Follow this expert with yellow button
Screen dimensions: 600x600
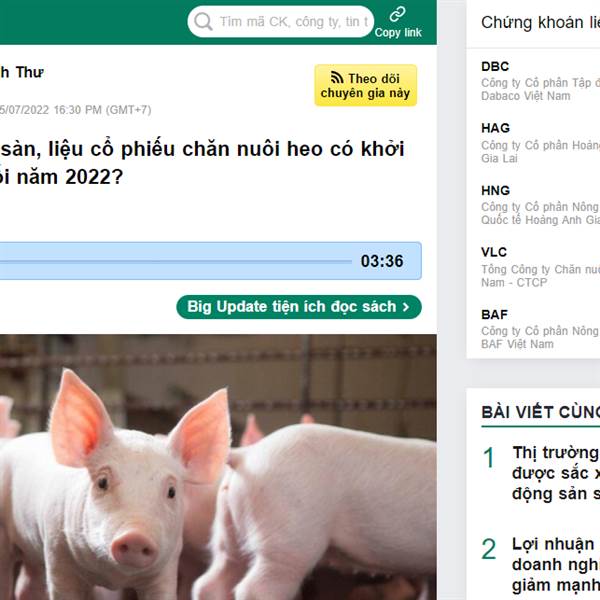tap(365, 85)
